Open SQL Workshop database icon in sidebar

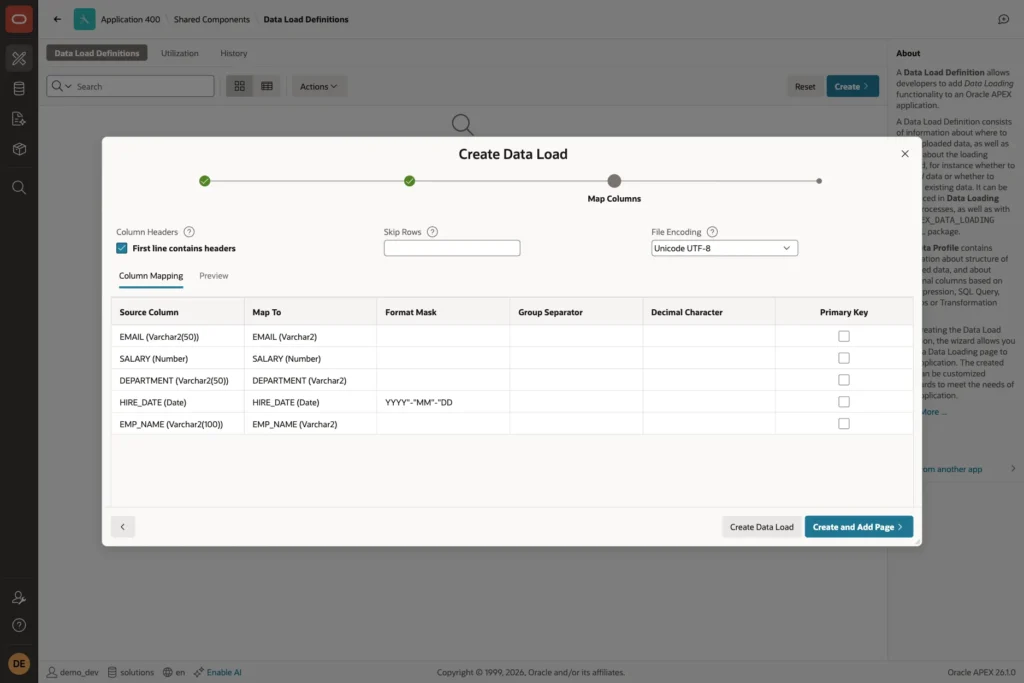point(19,88)
